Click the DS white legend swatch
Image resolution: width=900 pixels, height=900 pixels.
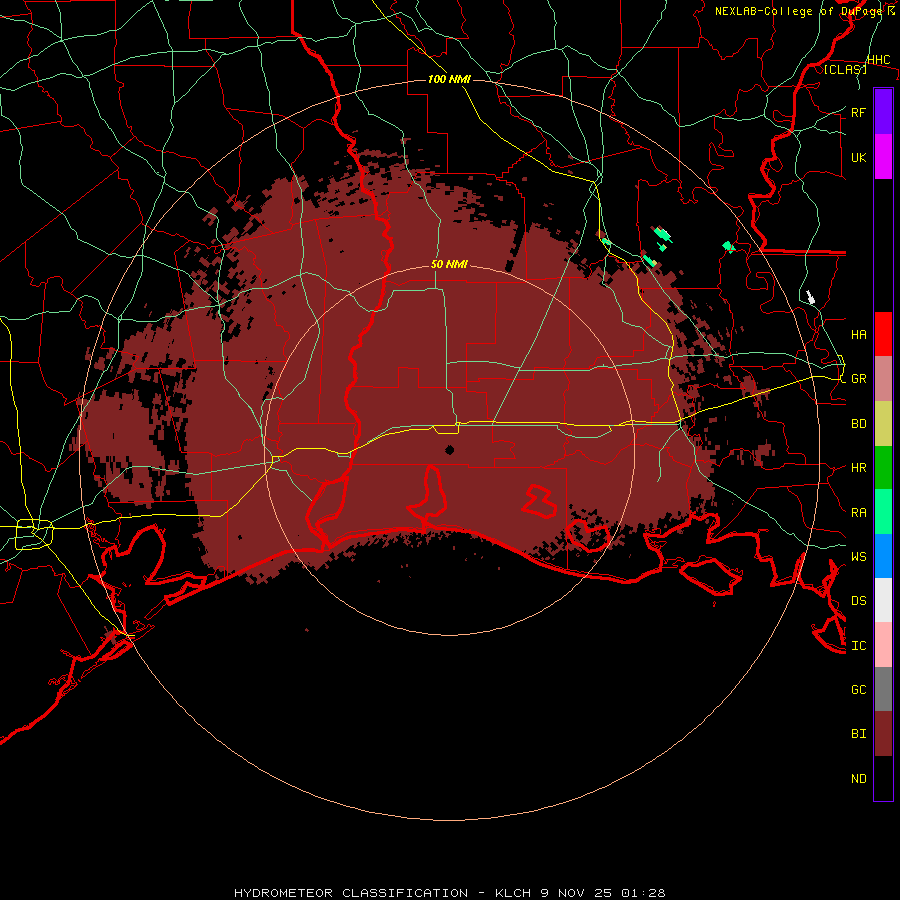tap(883, 600)
